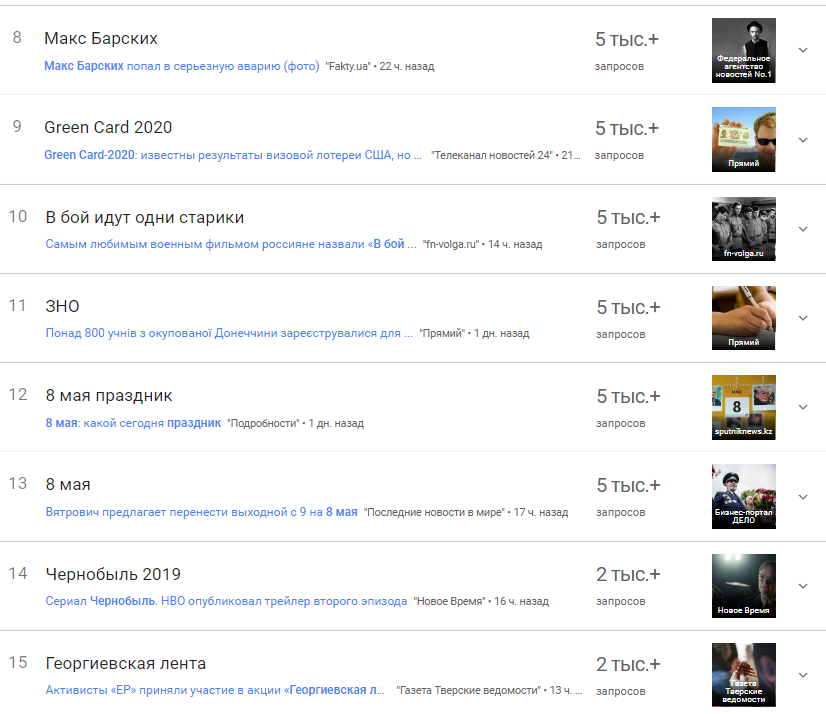Expand the Макс Барских trend row chevron
Screen dimensions: 826x714
pos(802,50)
